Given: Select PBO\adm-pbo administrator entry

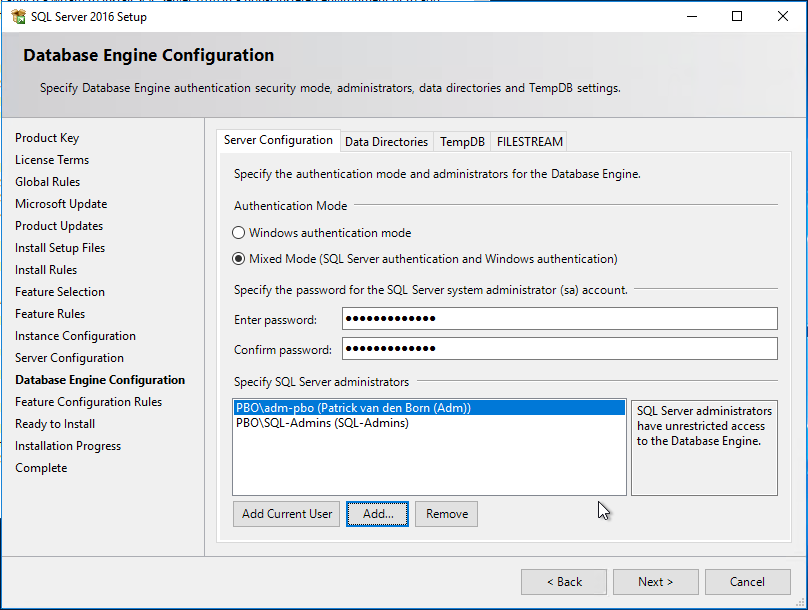Looking at the screenshot, I should [429, 408].
